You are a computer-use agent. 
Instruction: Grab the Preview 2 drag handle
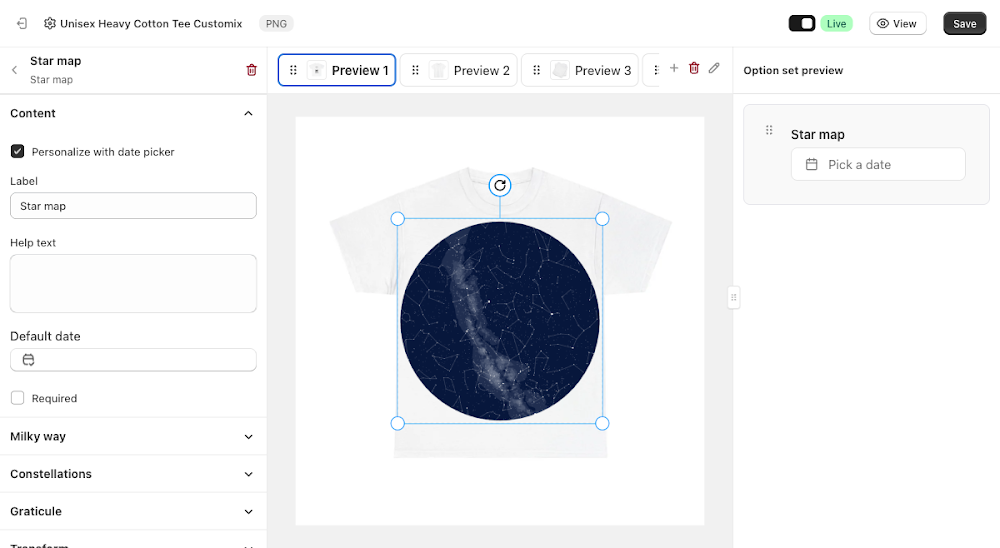coord(415,70)
